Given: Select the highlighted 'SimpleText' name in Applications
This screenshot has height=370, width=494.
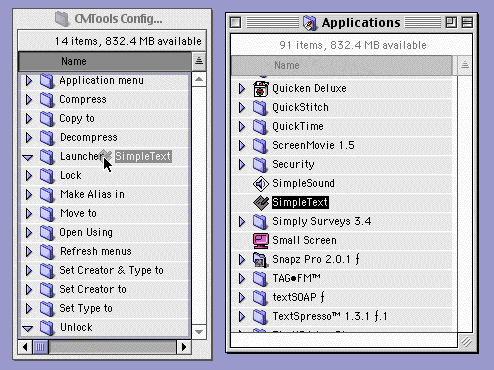Looking at the screenshot, I should click(x=300, y=202).
